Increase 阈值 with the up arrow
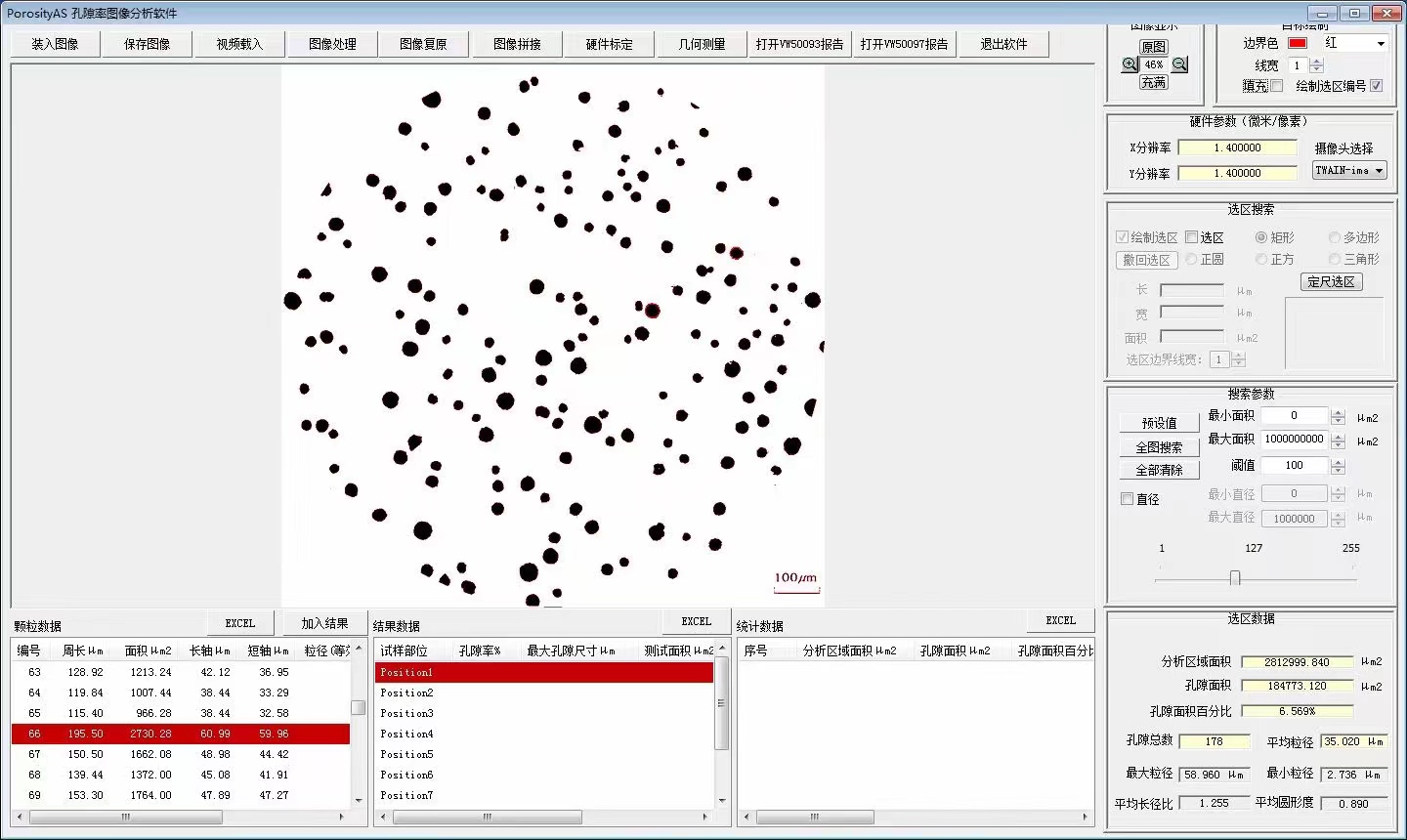The image size is (1407, 840). [x=1339, y=461]
